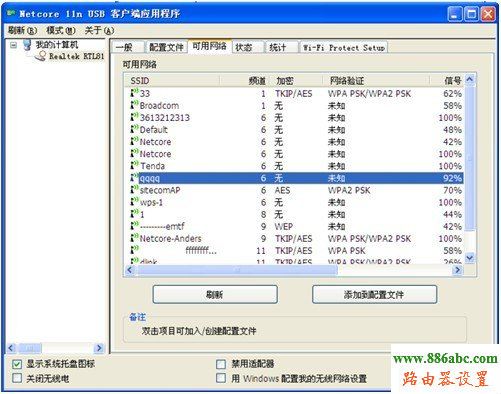This screenshot has height=394, width=501.
Task: Click signal icon beside qqqq
Action: (x=134, y=177)
